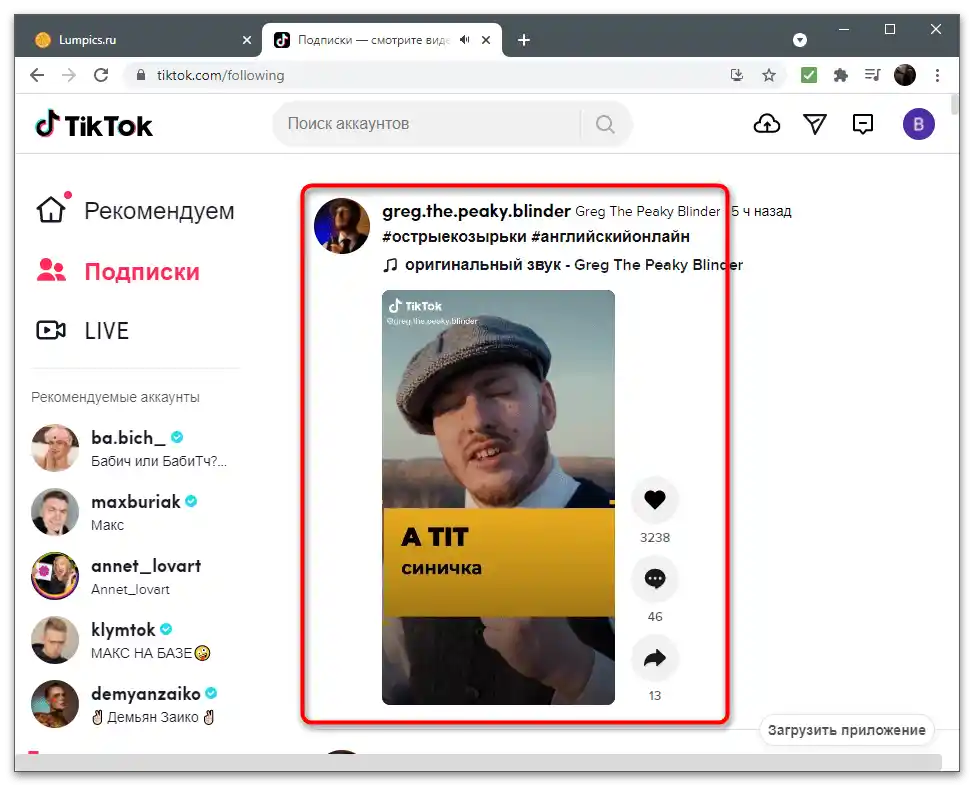Open the оригинальный звук sound link
Viewport: 974px width, 786px height.
pyautogui.click(x=573, y=265)
